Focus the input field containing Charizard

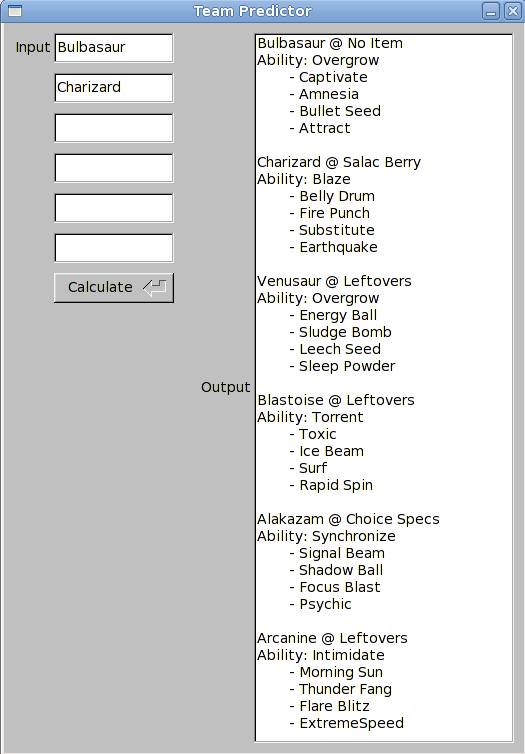pyautogui.click(x=114, y=88)
